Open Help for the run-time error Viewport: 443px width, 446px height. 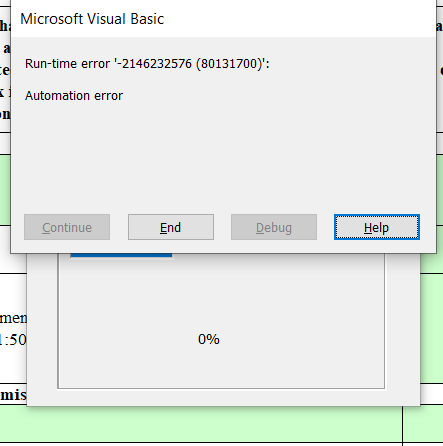click(377, 227)
